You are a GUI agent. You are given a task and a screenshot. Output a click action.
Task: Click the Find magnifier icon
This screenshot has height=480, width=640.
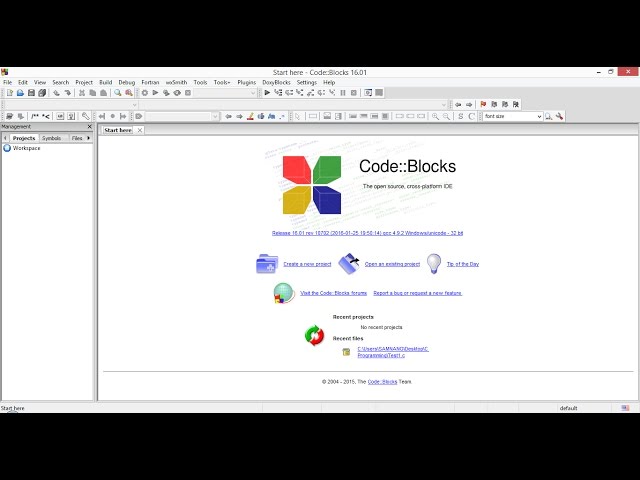(x=118, y=93)
